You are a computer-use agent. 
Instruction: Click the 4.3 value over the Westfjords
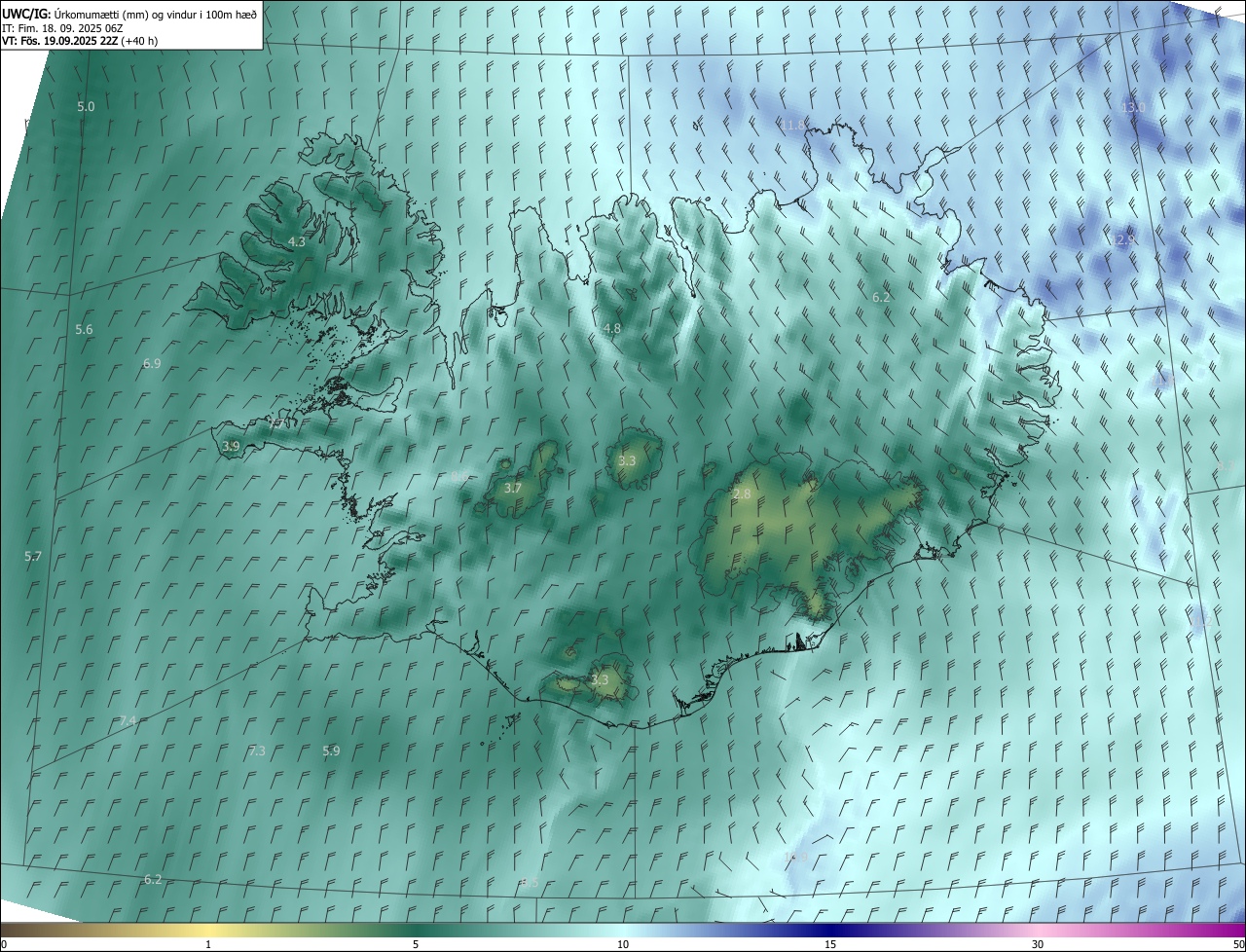[297, 241]
